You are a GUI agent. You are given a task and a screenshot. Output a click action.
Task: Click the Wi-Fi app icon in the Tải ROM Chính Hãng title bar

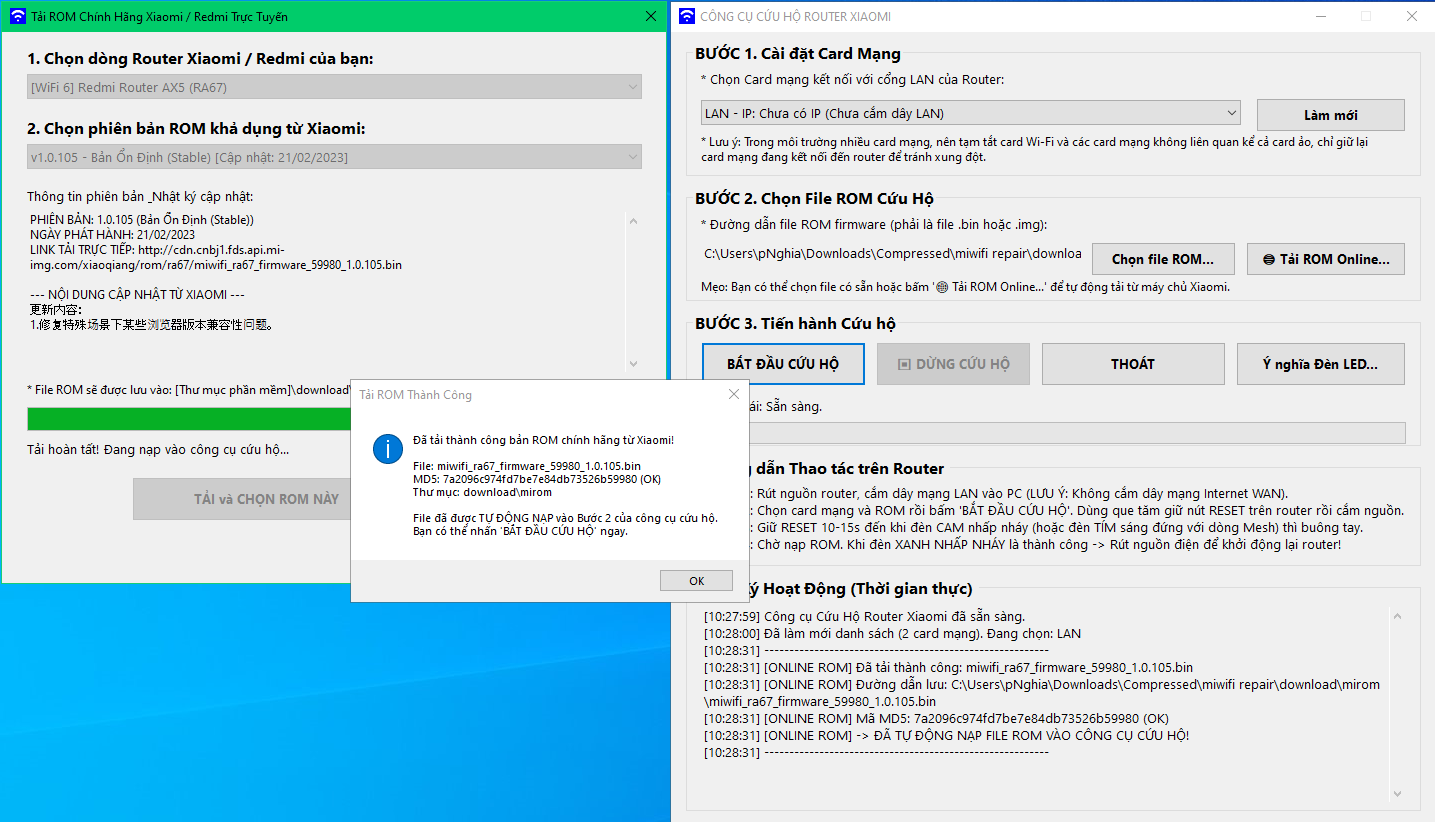(x=17, y=17)
